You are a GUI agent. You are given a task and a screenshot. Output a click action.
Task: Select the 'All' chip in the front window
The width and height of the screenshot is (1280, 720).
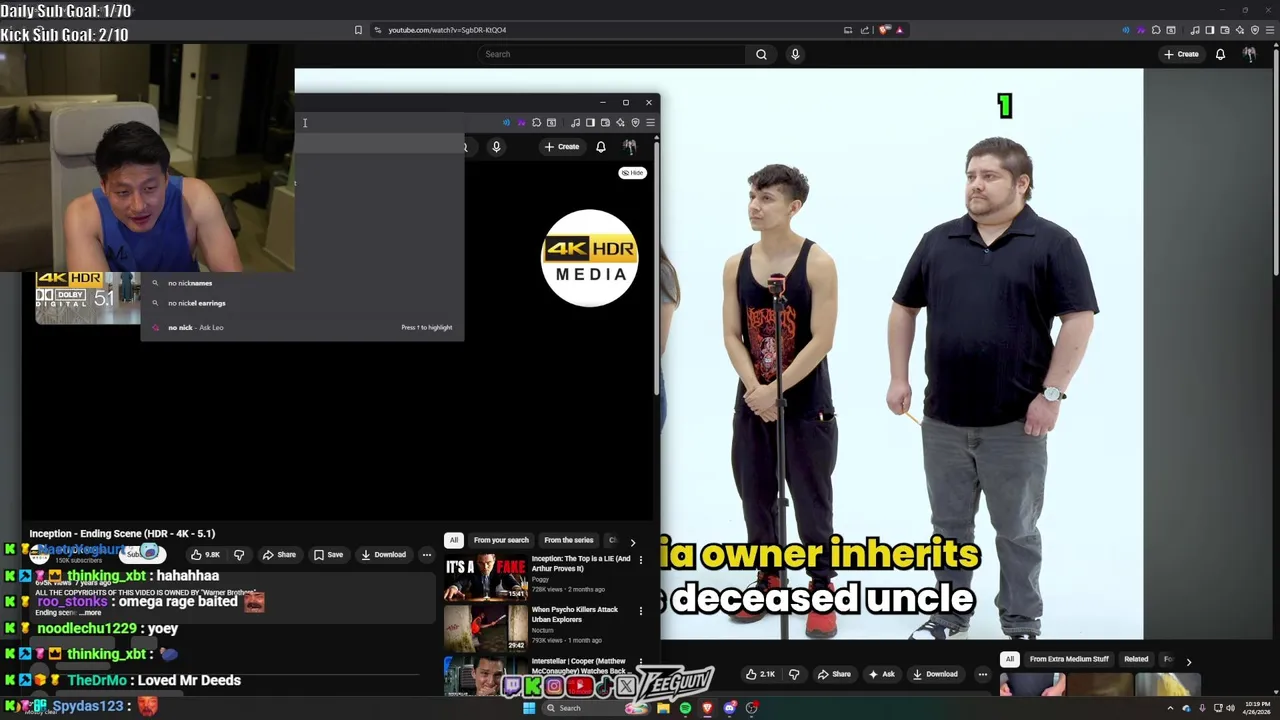[453, 540]
